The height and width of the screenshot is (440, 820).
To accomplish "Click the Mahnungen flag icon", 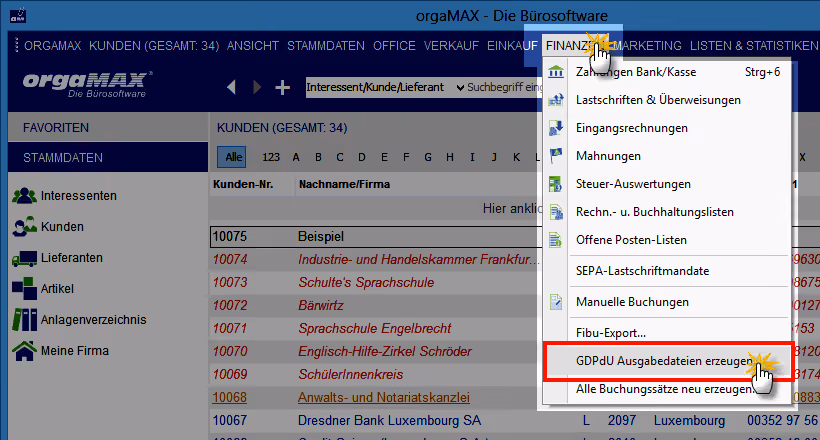I will [x=555, y=155].
